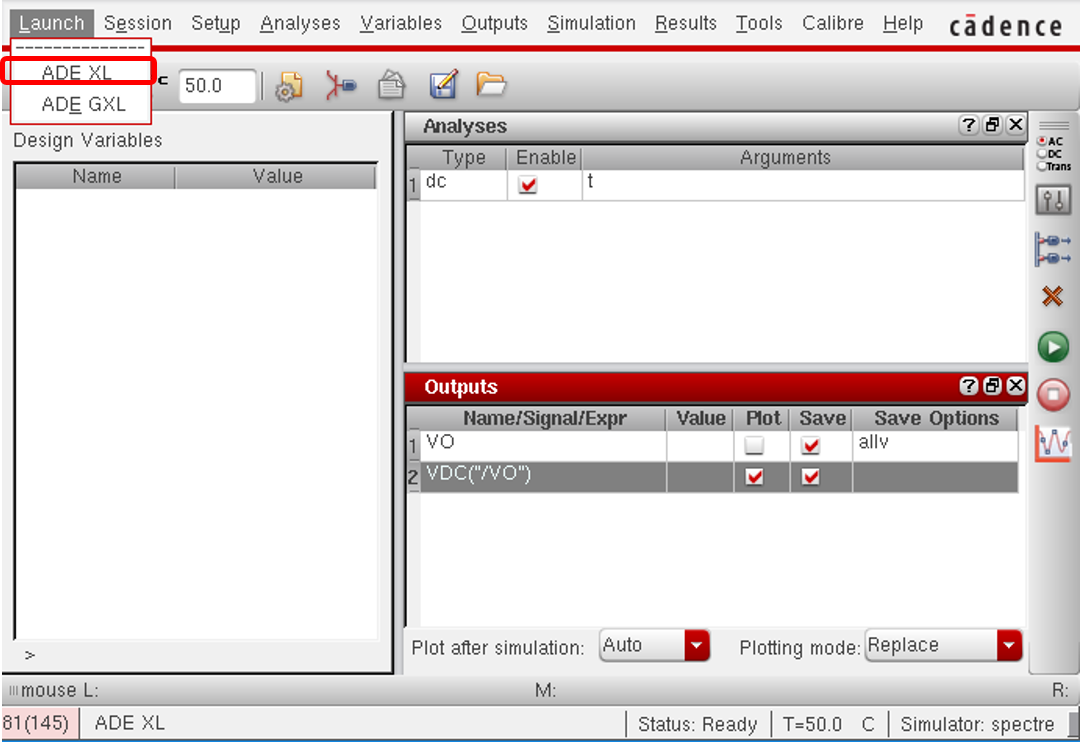Click the side toolbar drag handle
1080x742 pixels.
point(1053,125)
